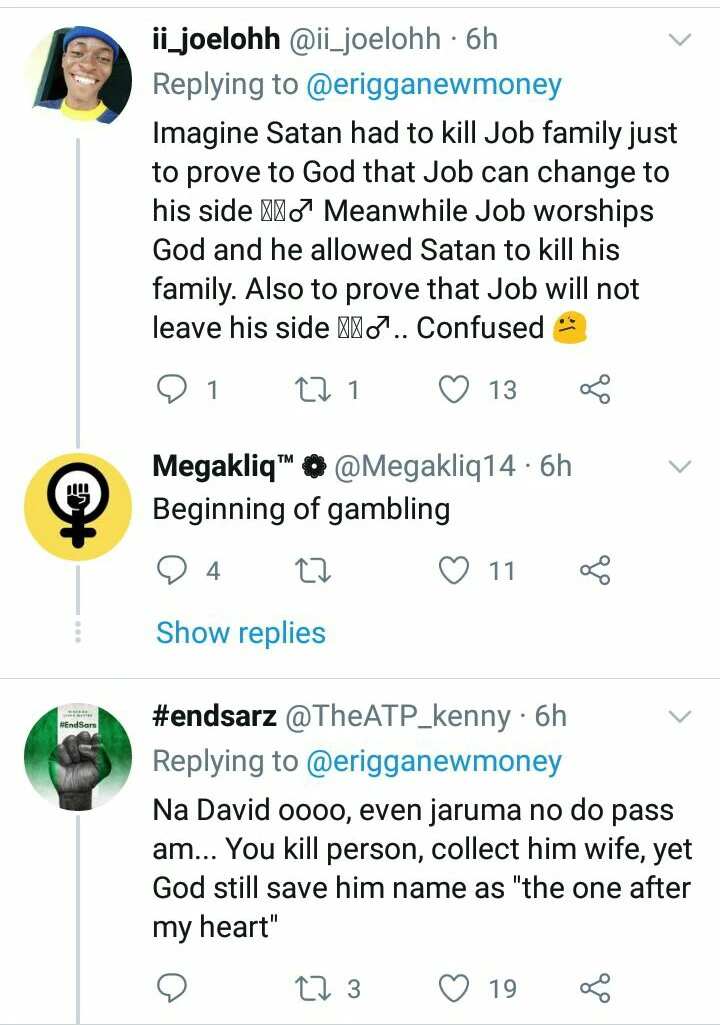The image size is (720, 1025).
Task: Open Megakliq's yellow profile avatar
Action: coord(78,506)
